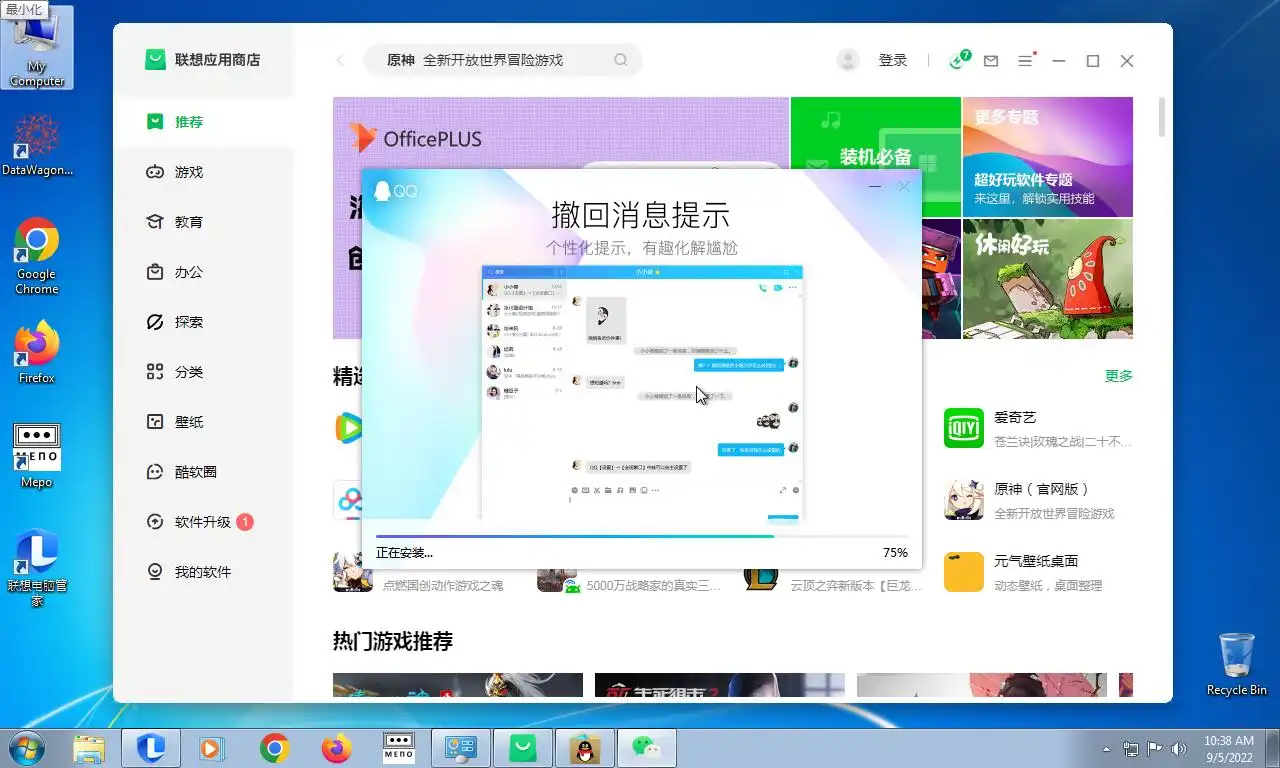The height and width of the screenshot is (768, 1280).
Task: Open Mepo from the taskbar
Action: coord(399,748)
